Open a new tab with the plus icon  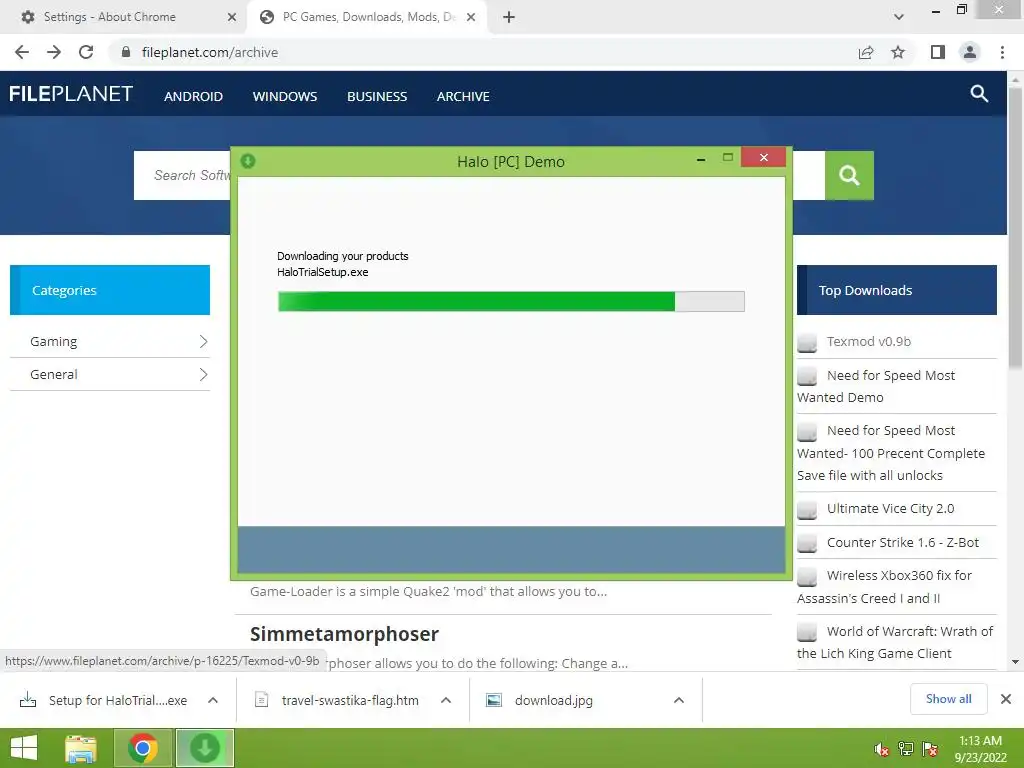coord(509,17)
